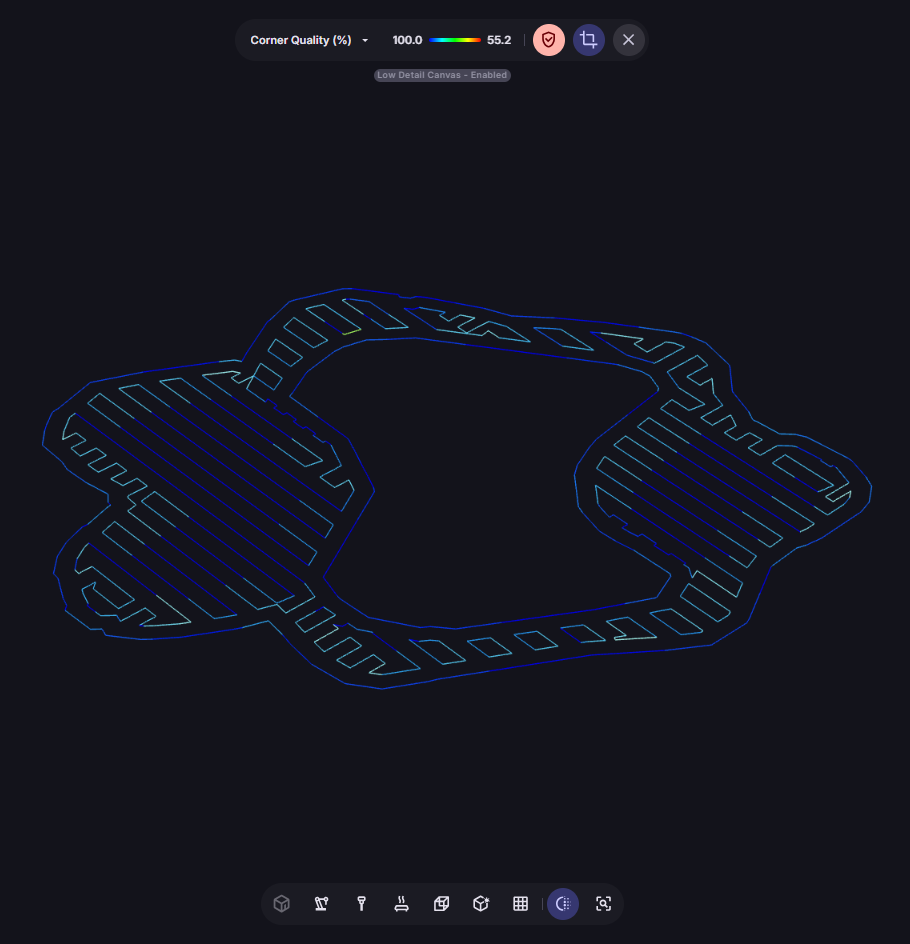Screen dimensions: 910x944
Task: Open the Corner Quality (%) metric dropdown
Action: click(301, 40)
